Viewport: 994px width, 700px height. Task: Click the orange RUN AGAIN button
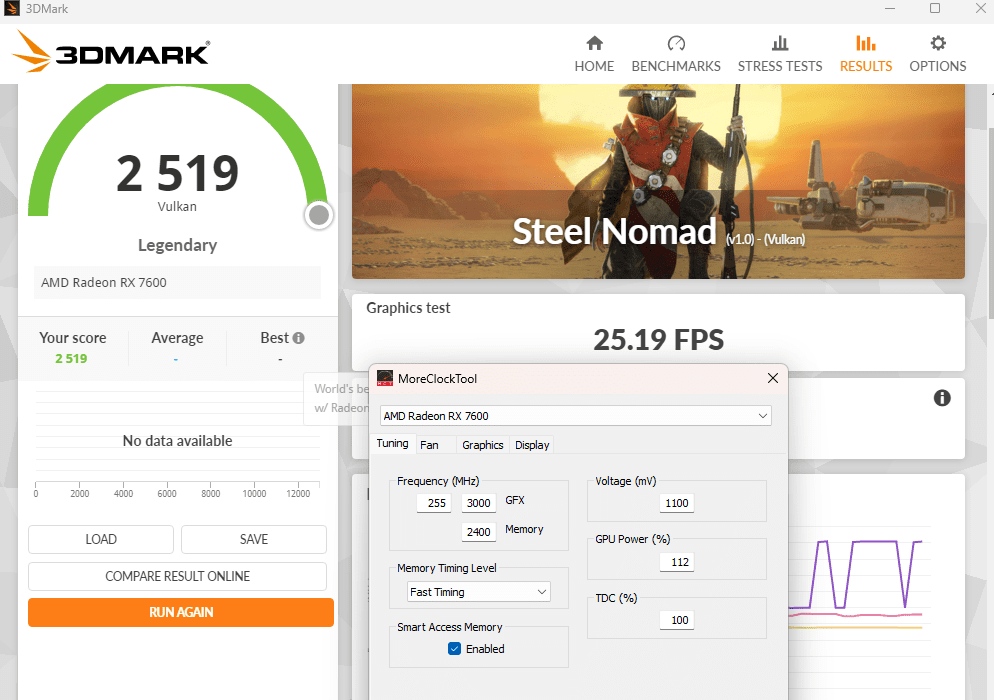(x=181, y=612)
